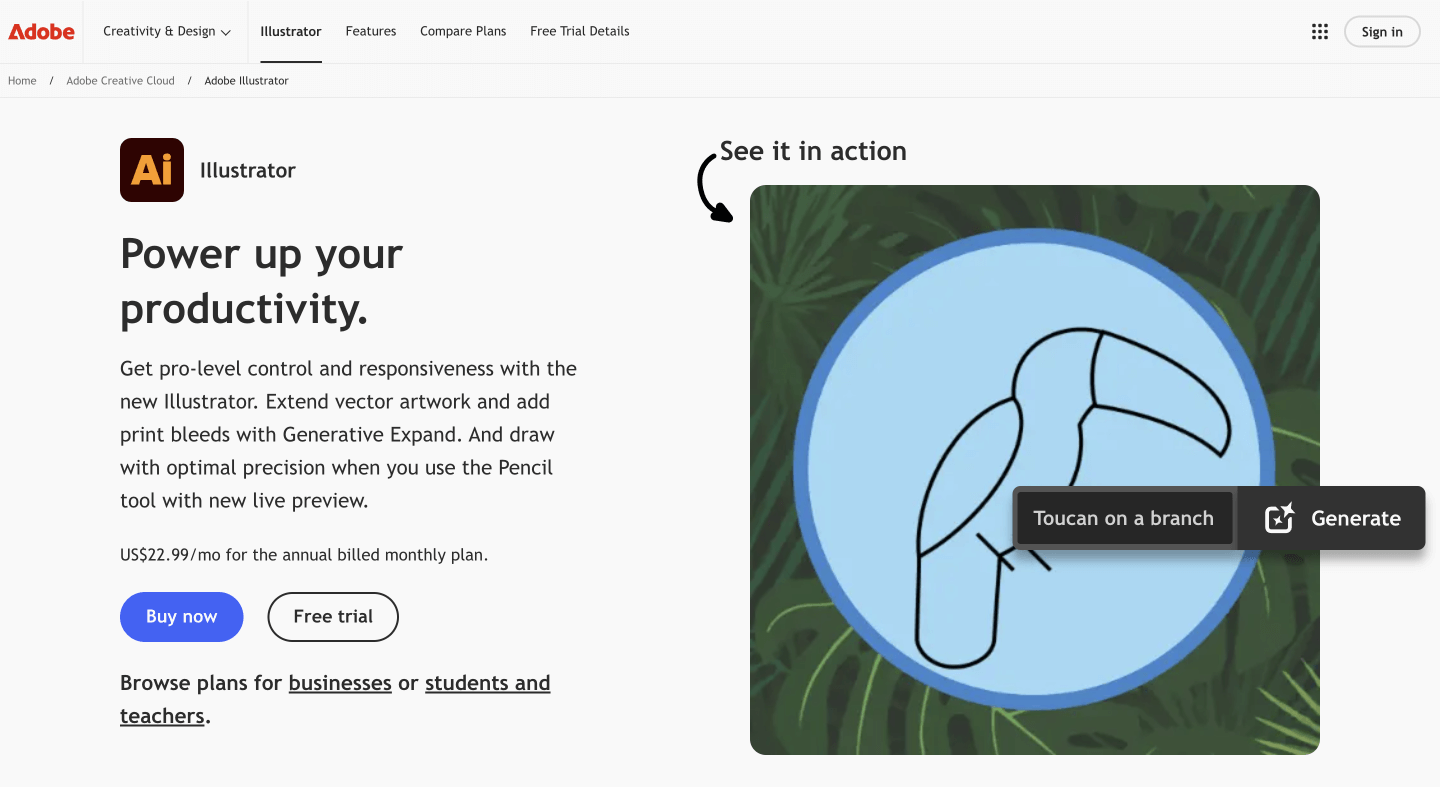Open the app launcher grid icon

coord(1319,31)
